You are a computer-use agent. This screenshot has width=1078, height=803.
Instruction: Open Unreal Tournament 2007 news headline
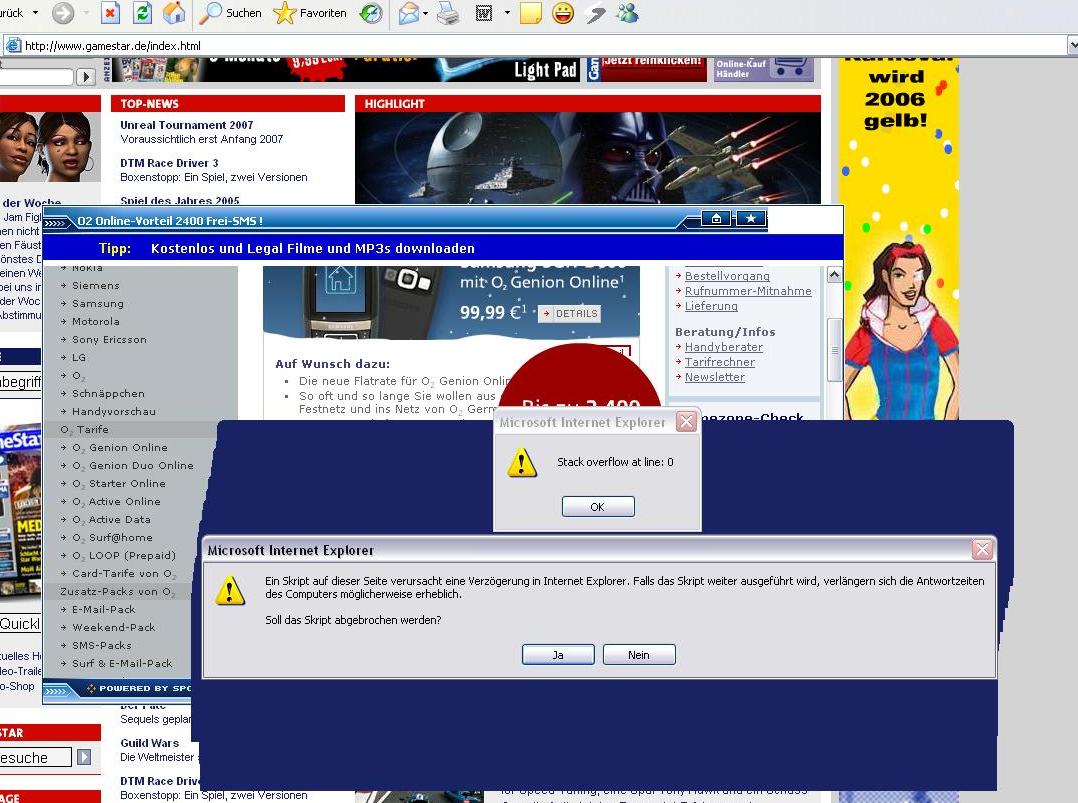click(x=187, y=125)
